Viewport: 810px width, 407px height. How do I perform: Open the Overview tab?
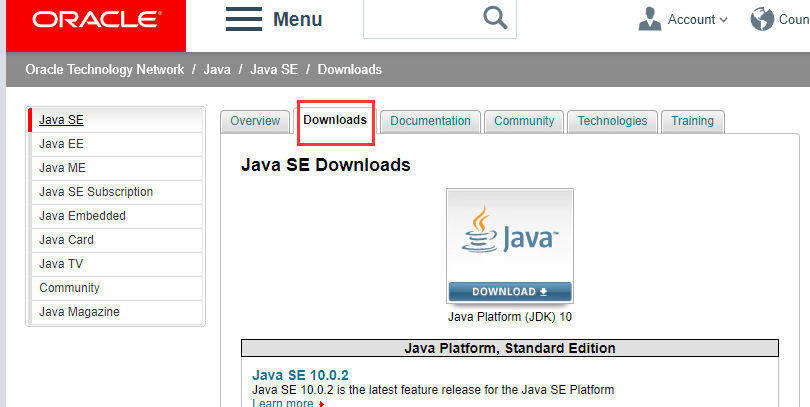click(255, 121)
